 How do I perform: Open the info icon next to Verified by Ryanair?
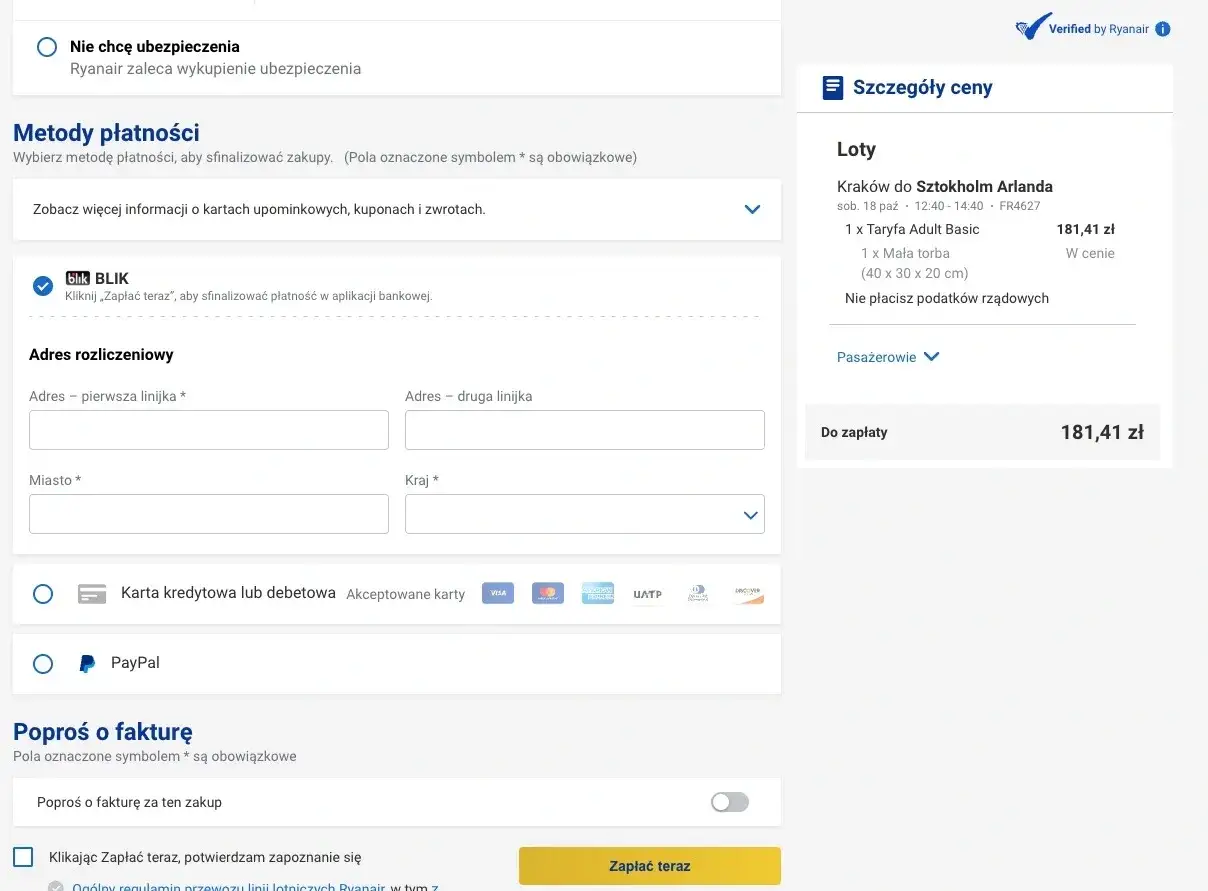point(1162,29)
